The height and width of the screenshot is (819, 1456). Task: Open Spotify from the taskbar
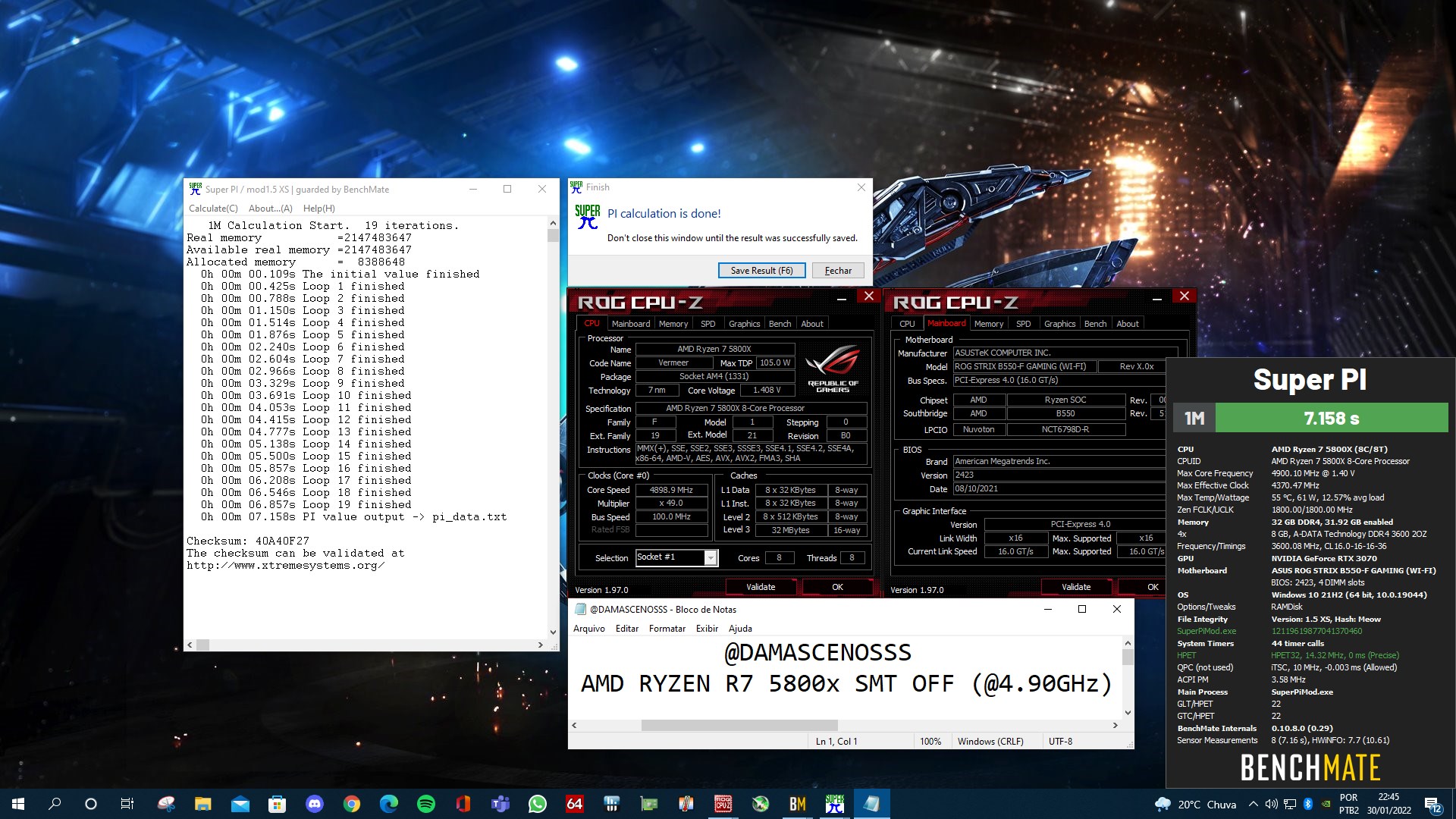point(425,804)
